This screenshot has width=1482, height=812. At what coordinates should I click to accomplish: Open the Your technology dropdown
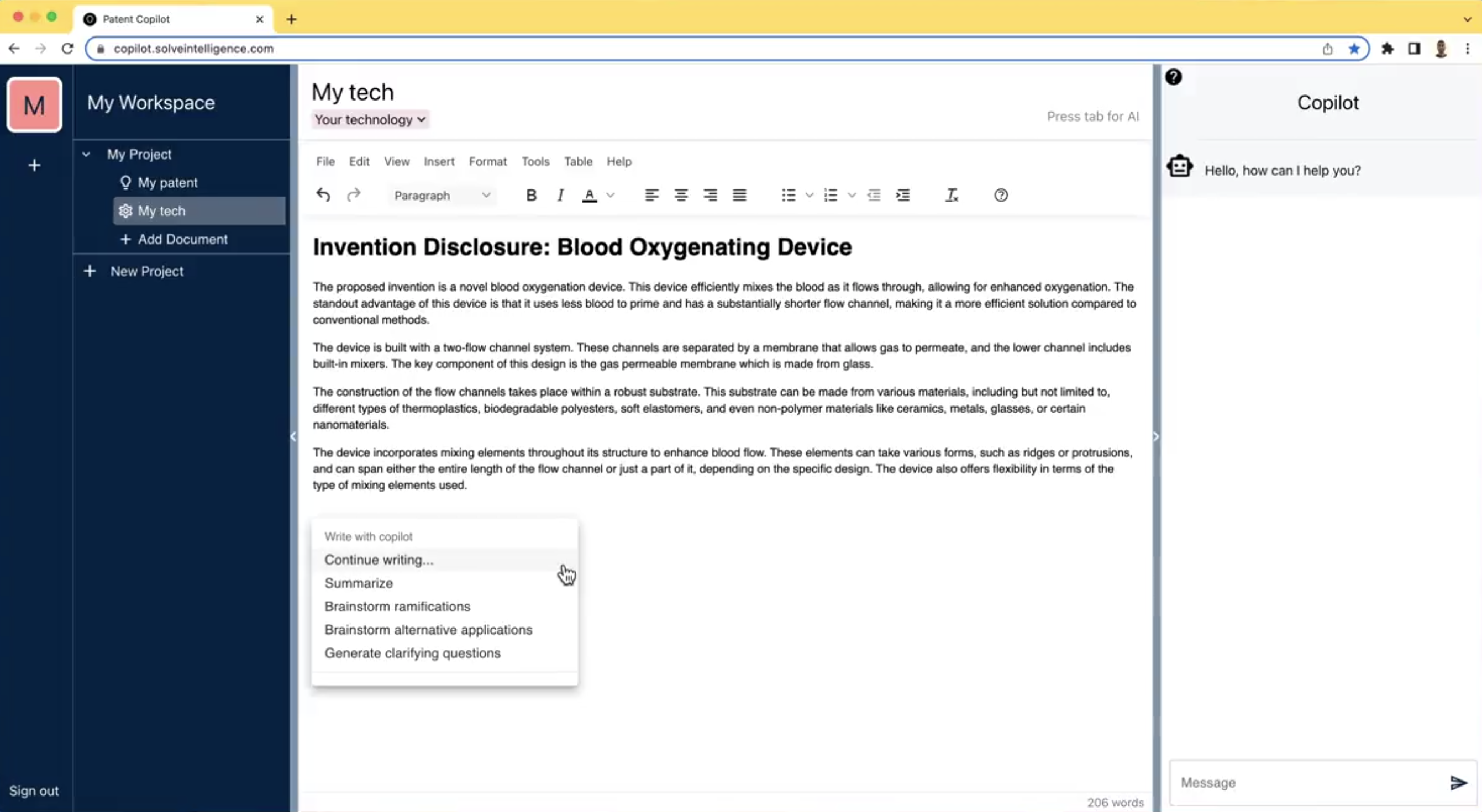(x=370, y=120)
